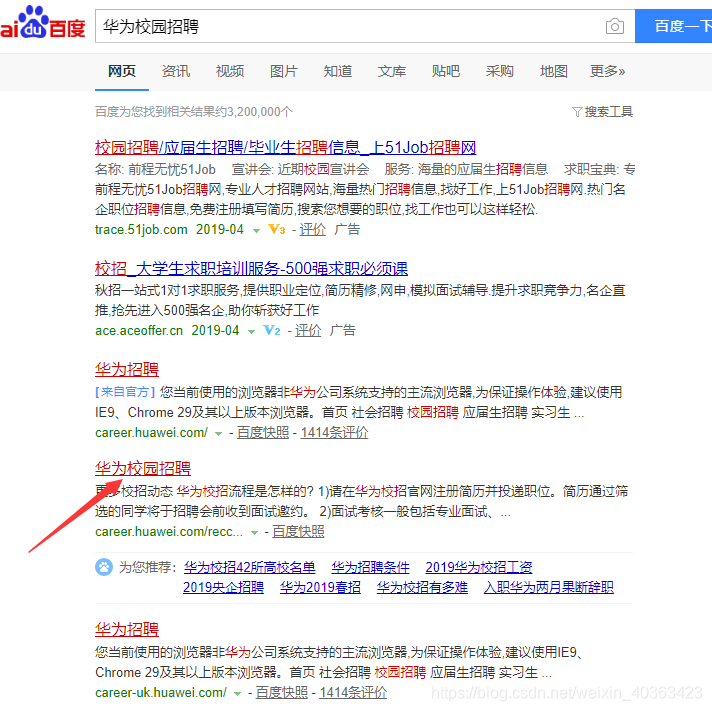
Task: Open the 更多» tab menu
Action: tap(608, 71)
